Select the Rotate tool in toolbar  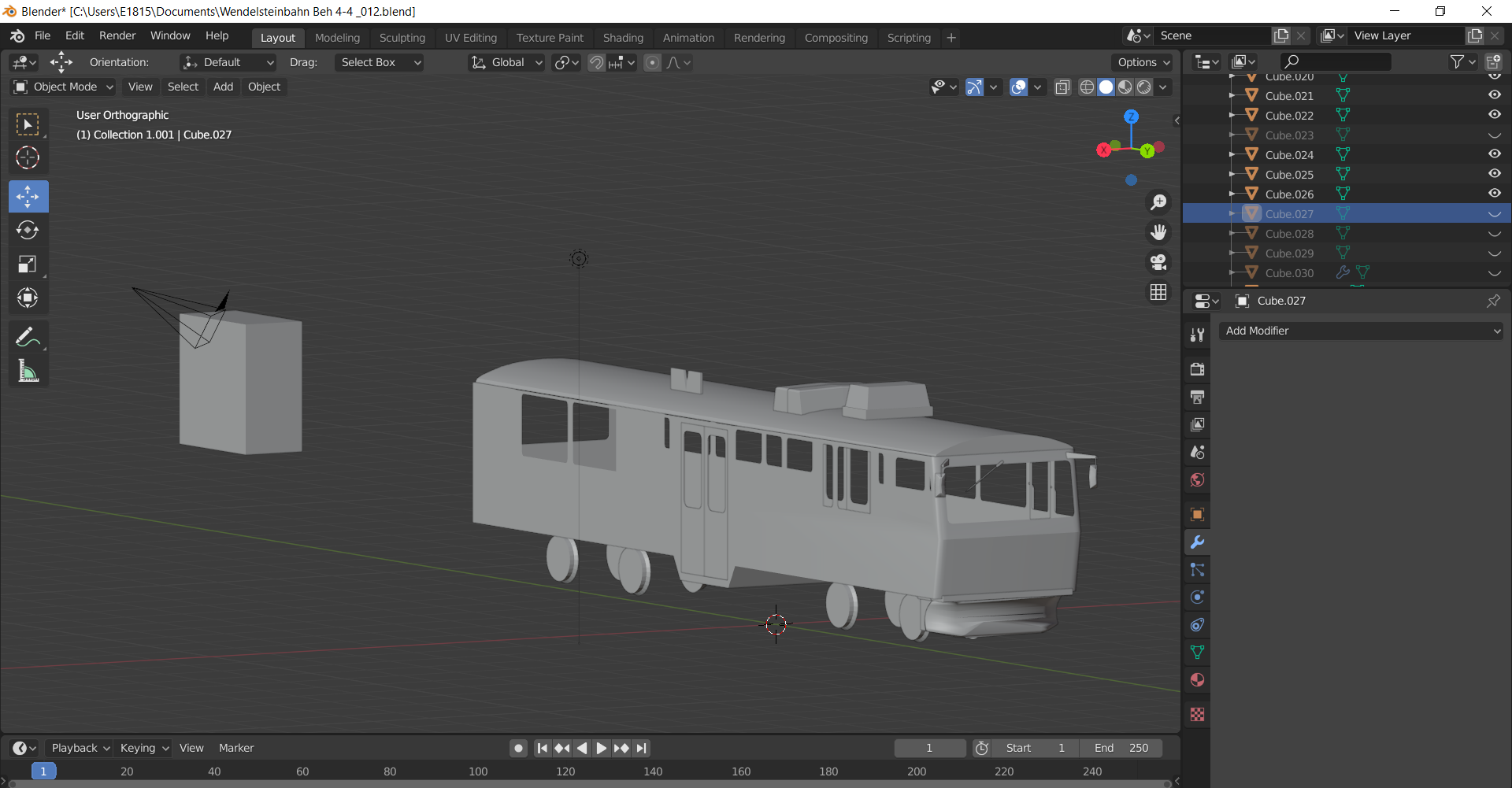click(x=28, y=230)
